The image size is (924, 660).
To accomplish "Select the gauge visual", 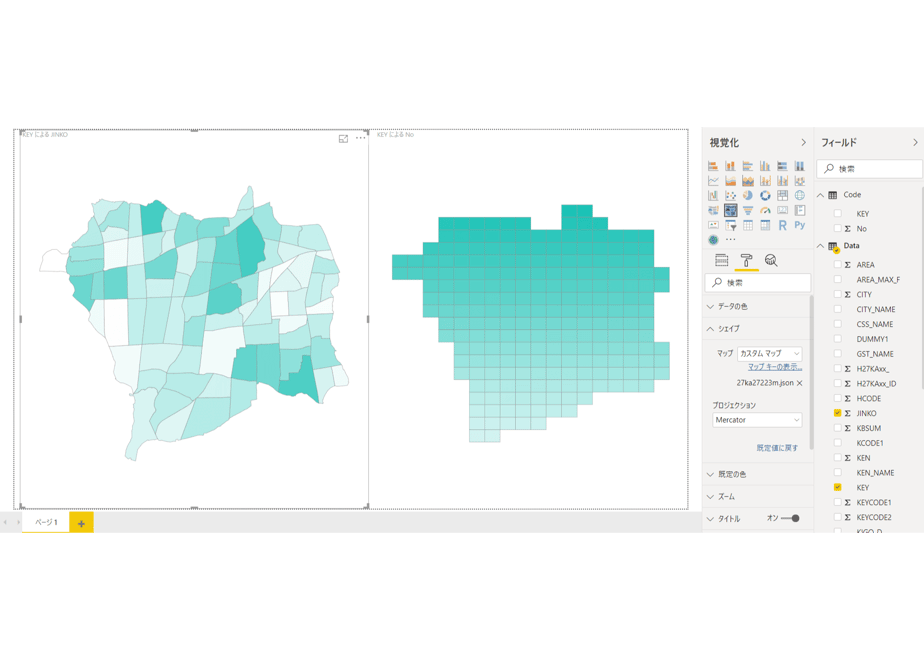I will 765,210.
